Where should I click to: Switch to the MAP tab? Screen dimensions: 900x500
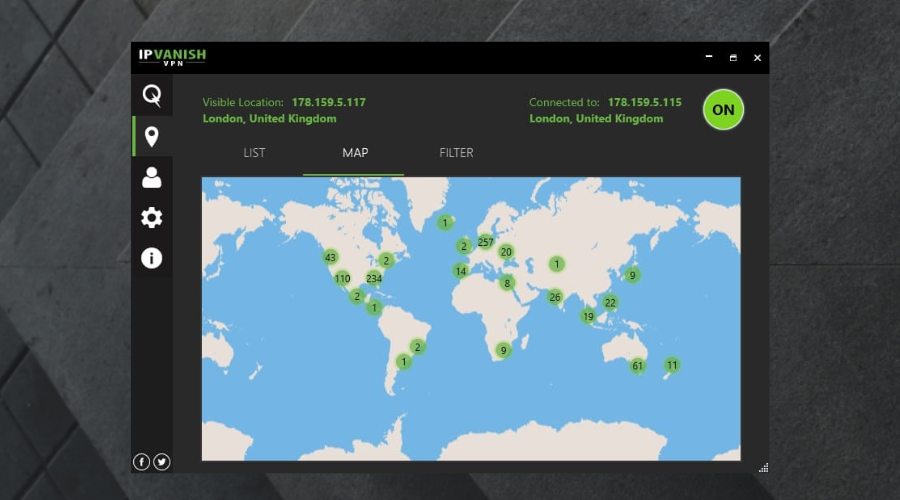click(x=355, y=153)
